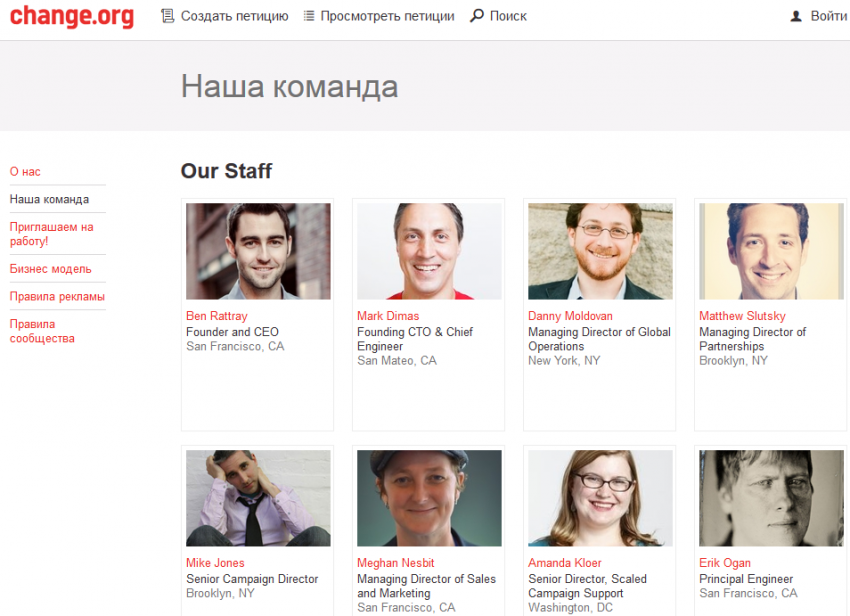The height and width of the screenshot is (616, 850).
Task: Click Meghan Nesbit's profile photo
Action: (x=429, y=498)
